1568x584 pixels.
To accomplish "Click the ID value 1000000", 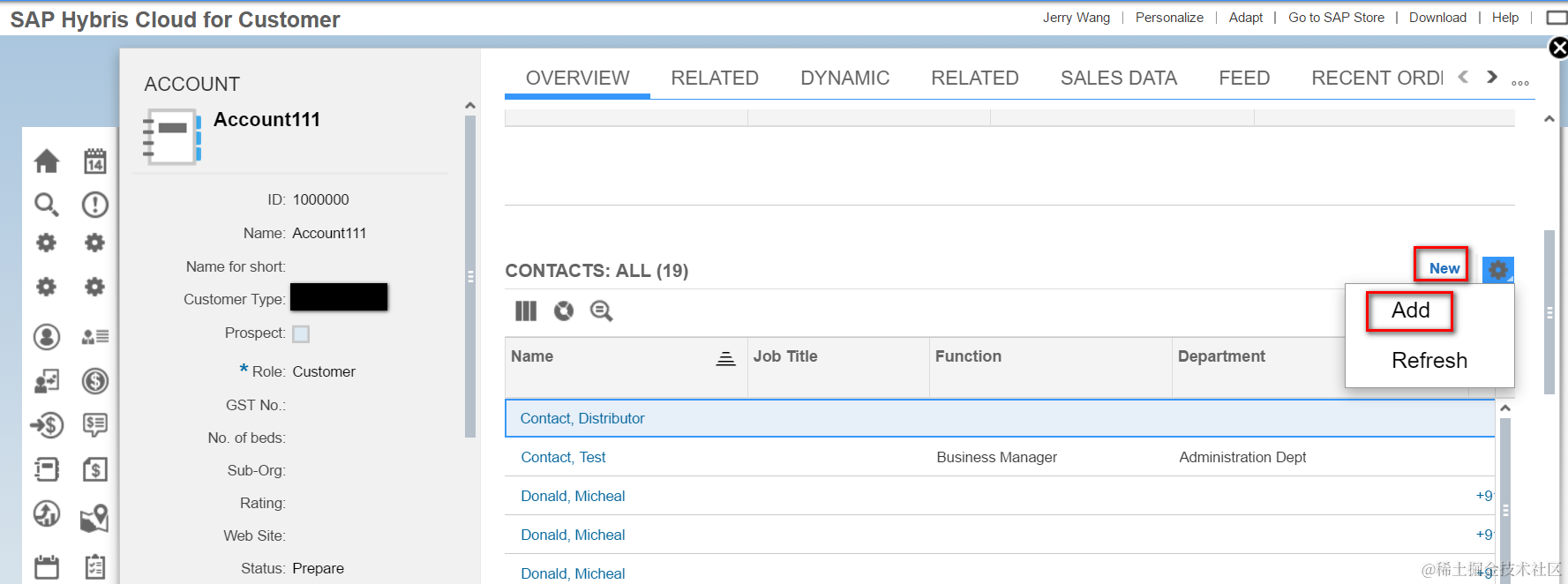I will click(x=320, y=199).
